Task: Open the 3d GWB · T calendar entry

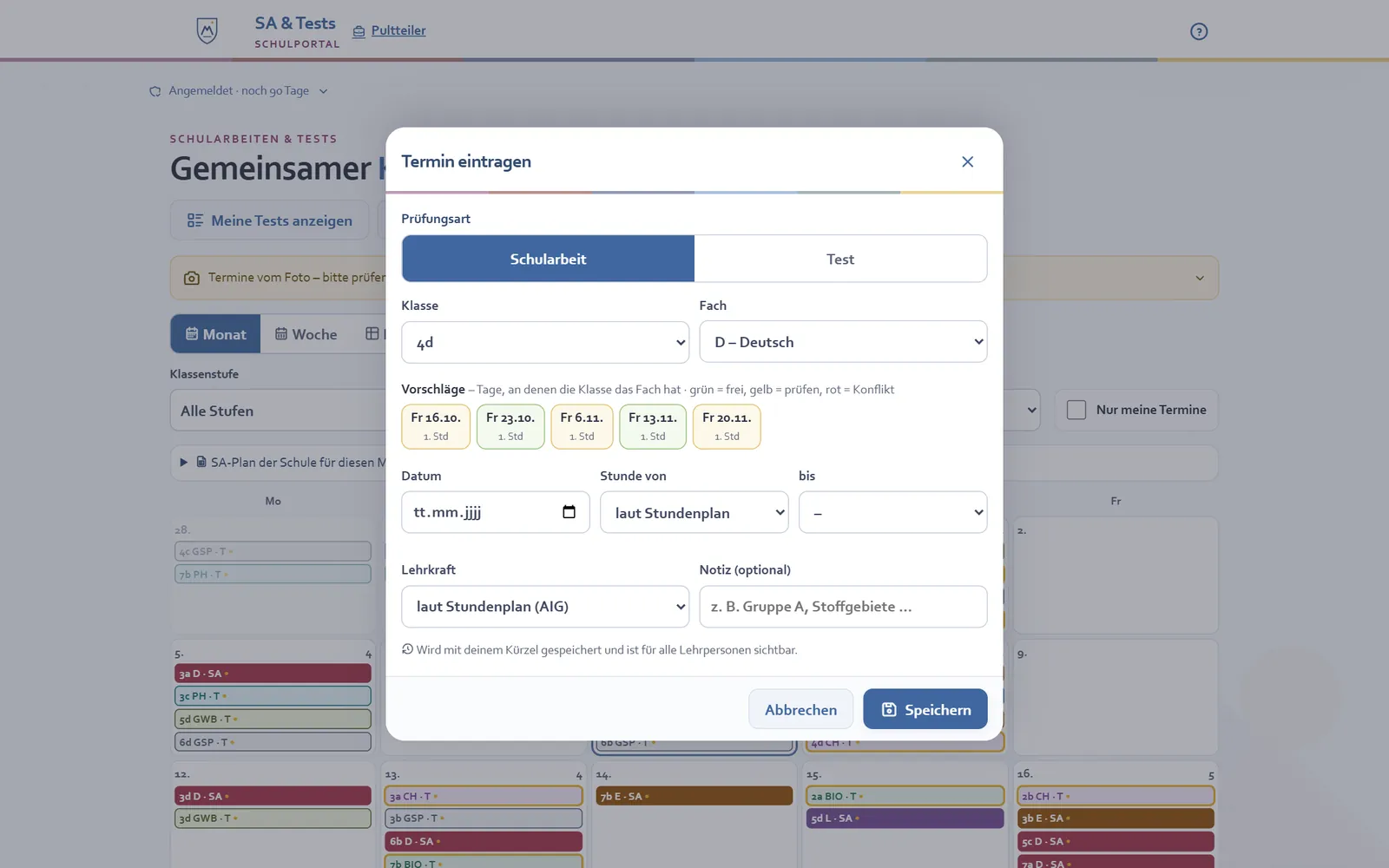Action: tap(273, 819)
